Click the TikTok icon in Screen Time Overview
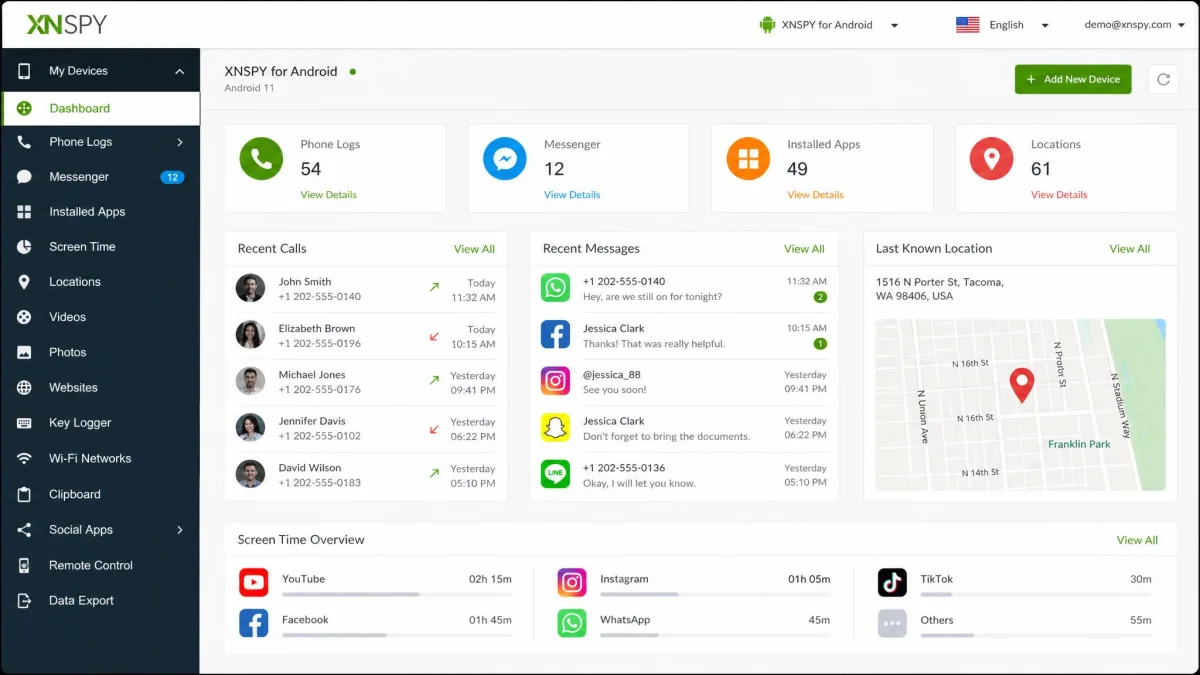1200x675 pixels. click(892, 582)
